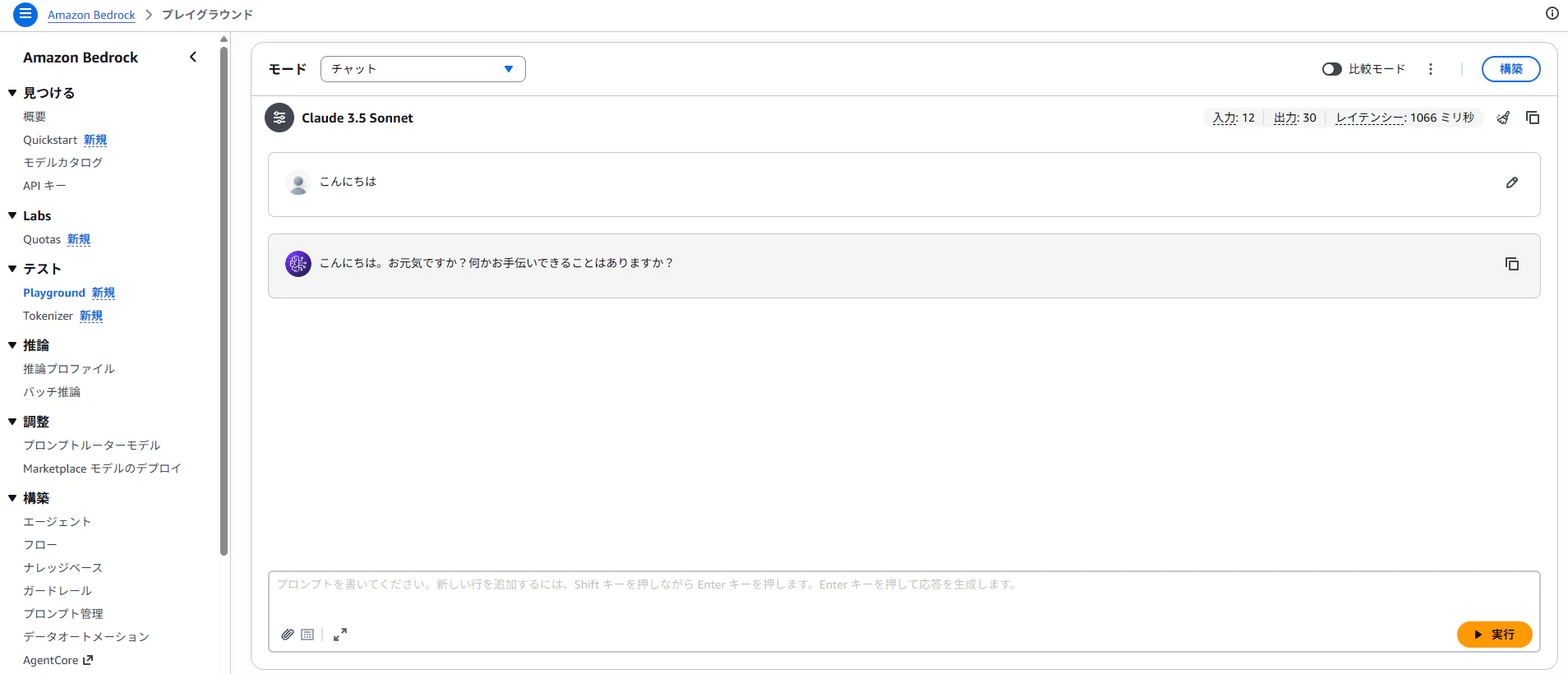Viewport: 1568px width, 674px height.
Task: Open model configuration sliders icon
Action: pyautogui.click(x=279, y=118)
